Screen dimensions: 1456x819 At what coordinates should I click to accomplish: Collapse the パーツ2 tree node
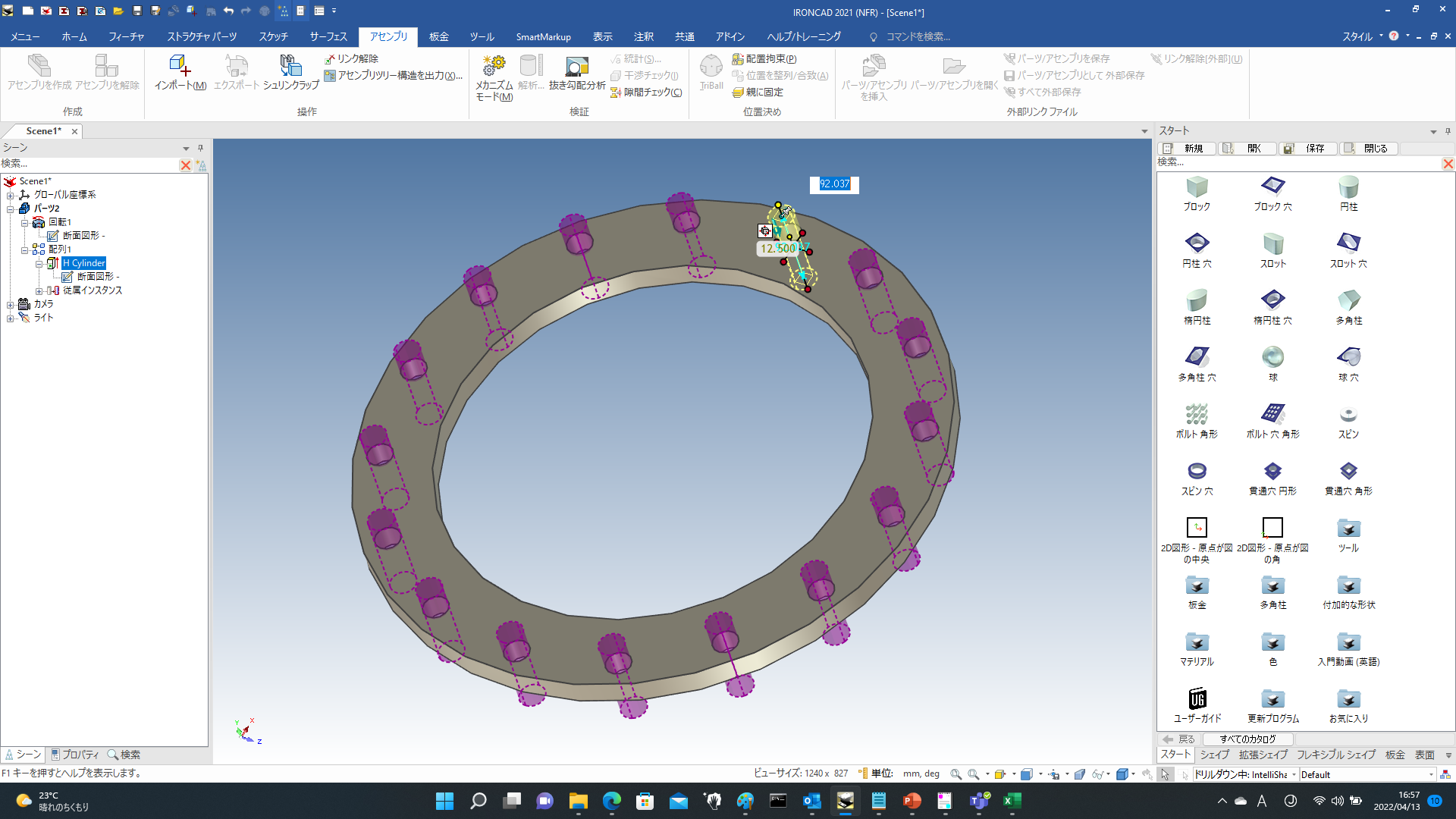pyautogui.click(x=11, y=209)
